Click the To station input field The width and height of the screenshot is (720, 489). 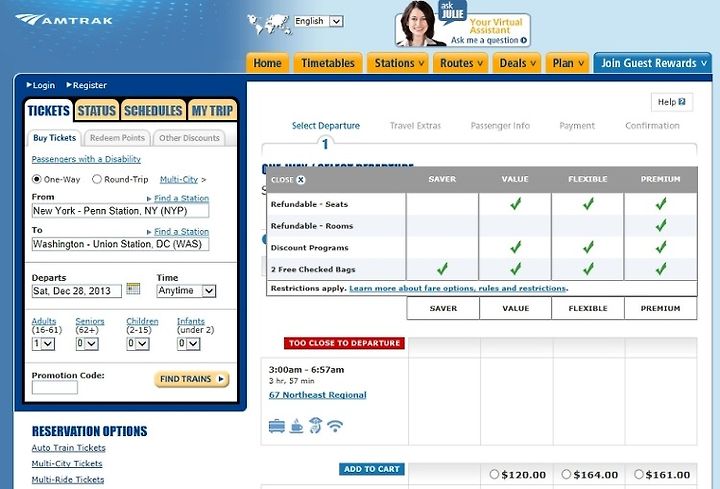click(120, 244)
